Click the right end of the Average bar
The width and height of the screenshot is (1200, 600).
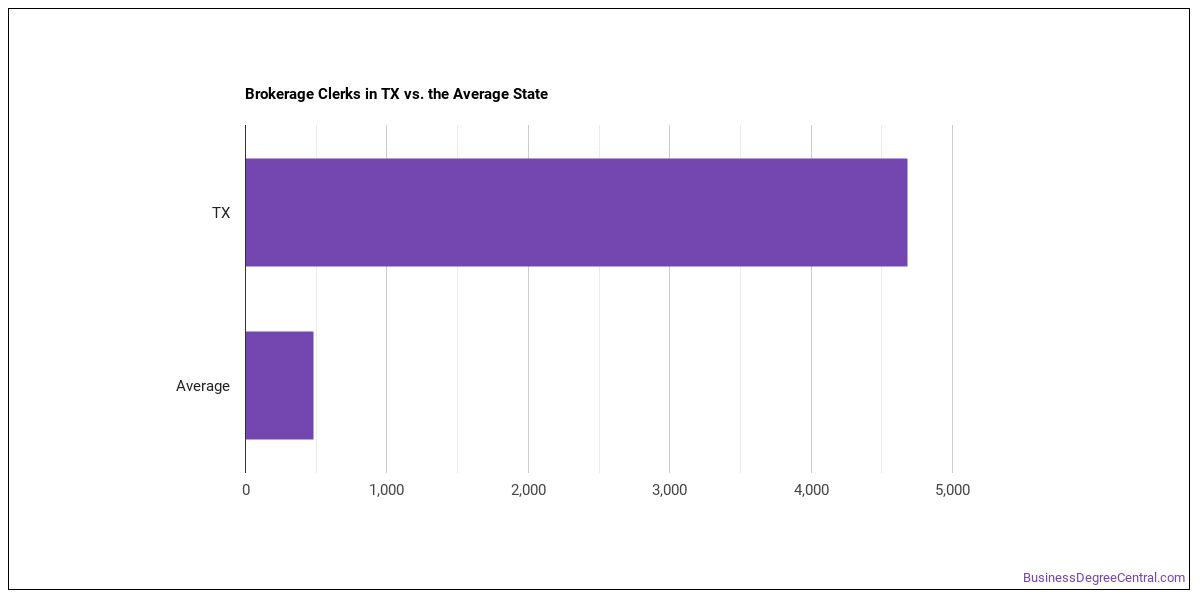pyautogui.click(x=310, y=385)
